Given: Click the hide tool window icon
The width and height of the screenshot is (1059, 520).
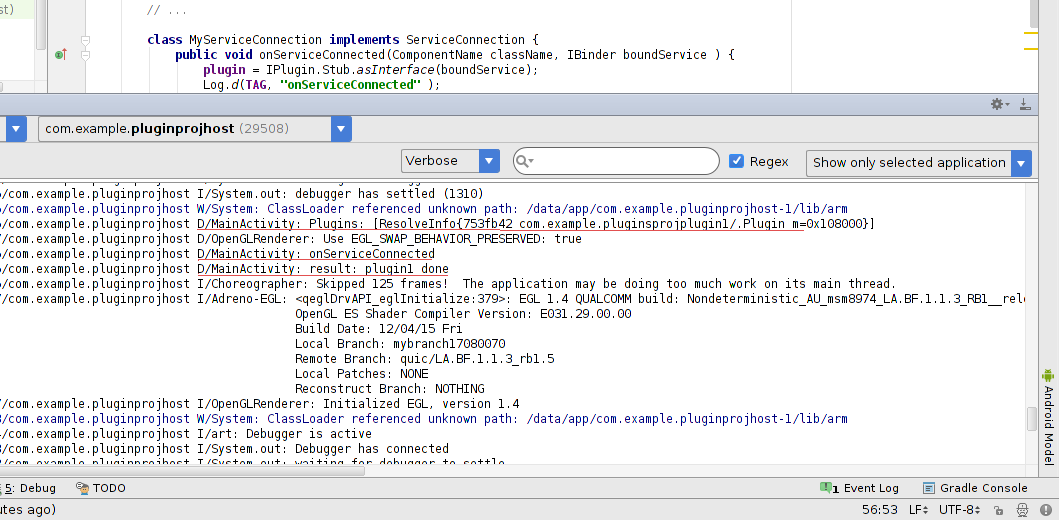Looking at the screenshot, I should [x=1025, y=104].
